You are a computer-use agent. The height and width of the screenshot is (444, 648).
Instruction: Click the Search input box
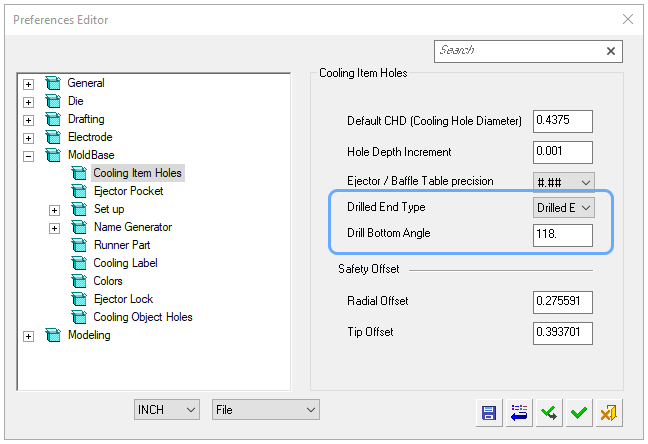(x=519, y=51)
